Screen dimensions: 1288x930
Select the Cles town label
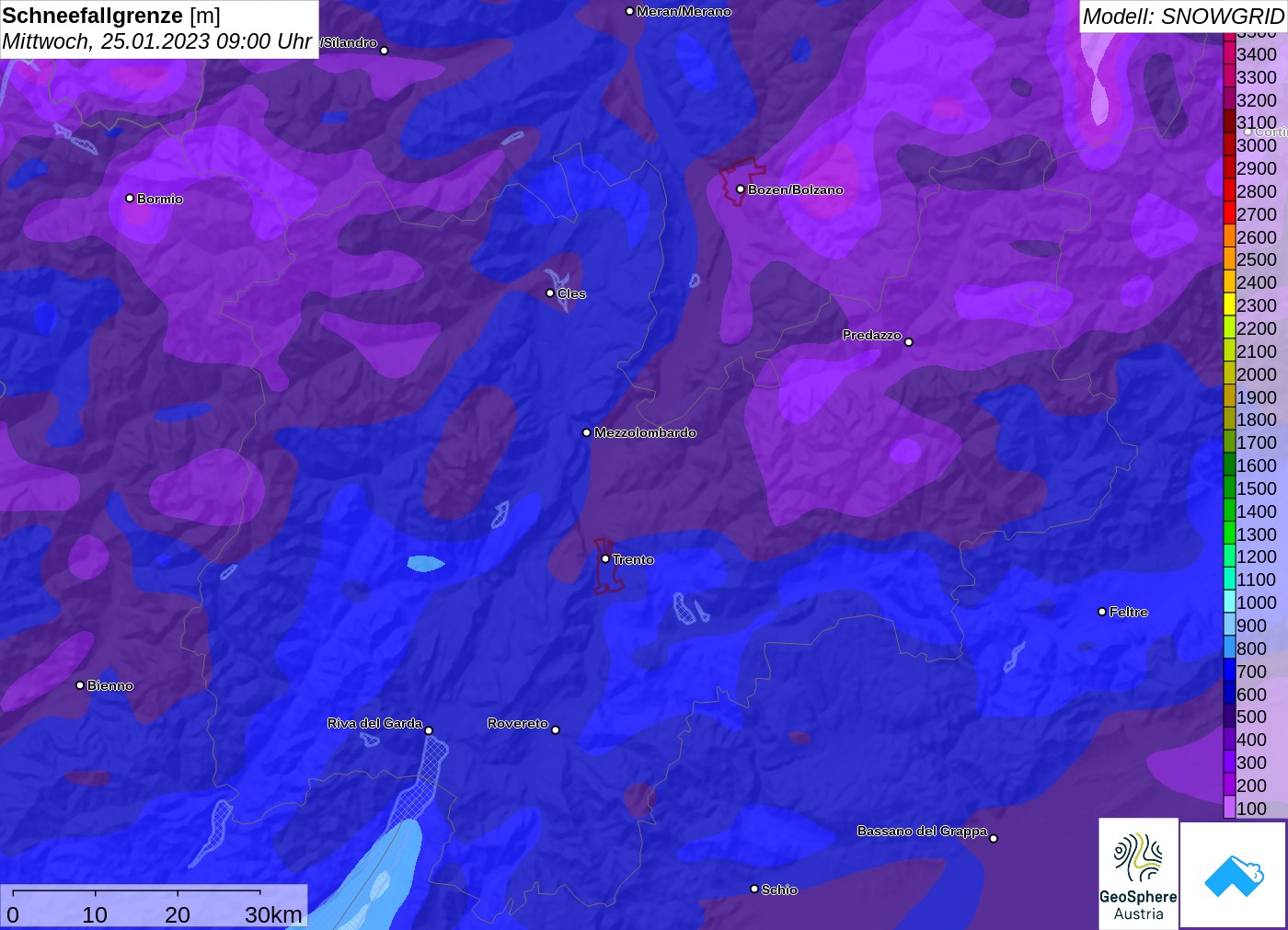571,293
